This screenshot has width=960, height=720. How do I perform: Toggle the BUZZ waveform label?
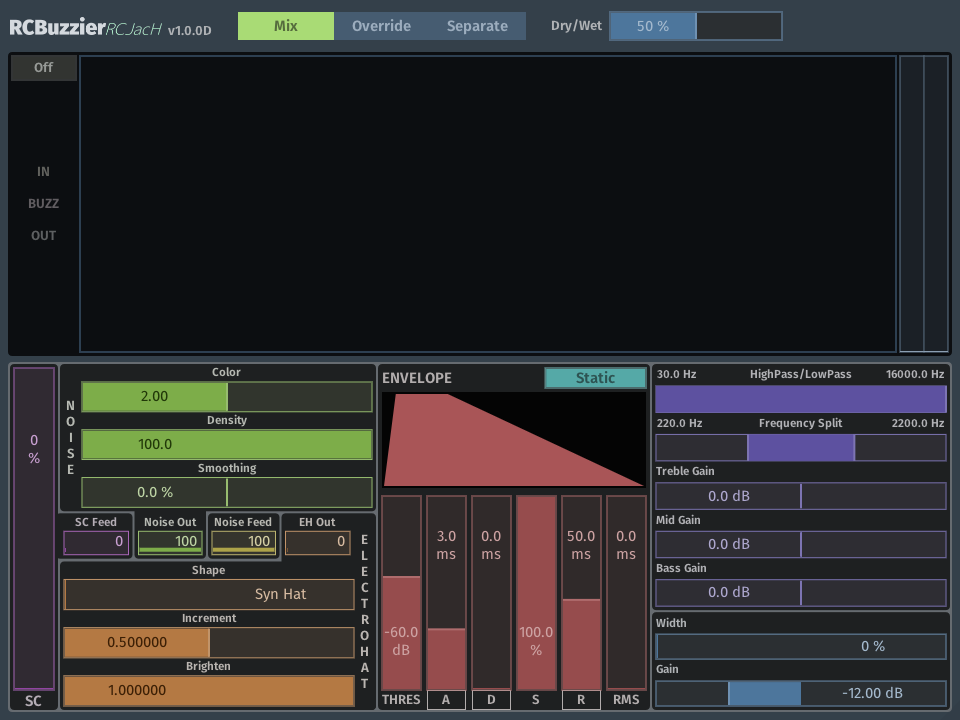click(x=43, y=203)
